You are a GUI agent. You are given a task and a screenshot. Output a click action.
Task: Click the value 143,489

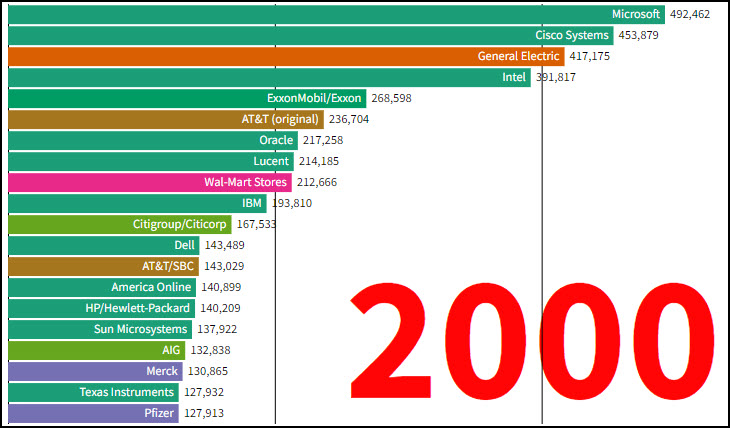(225, 245)
